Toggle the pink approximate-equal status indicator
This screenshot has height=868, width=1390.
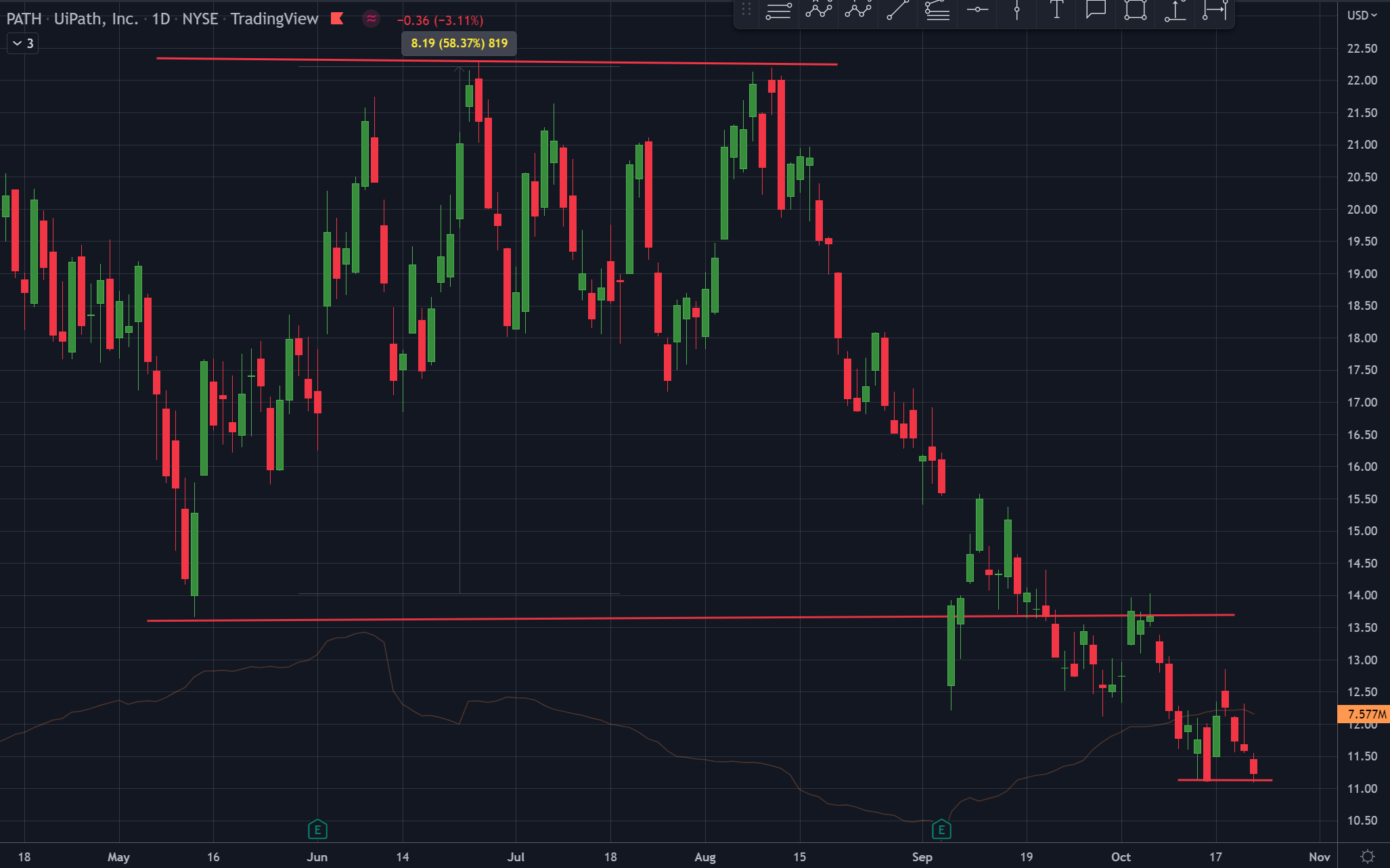pos(371,18)
